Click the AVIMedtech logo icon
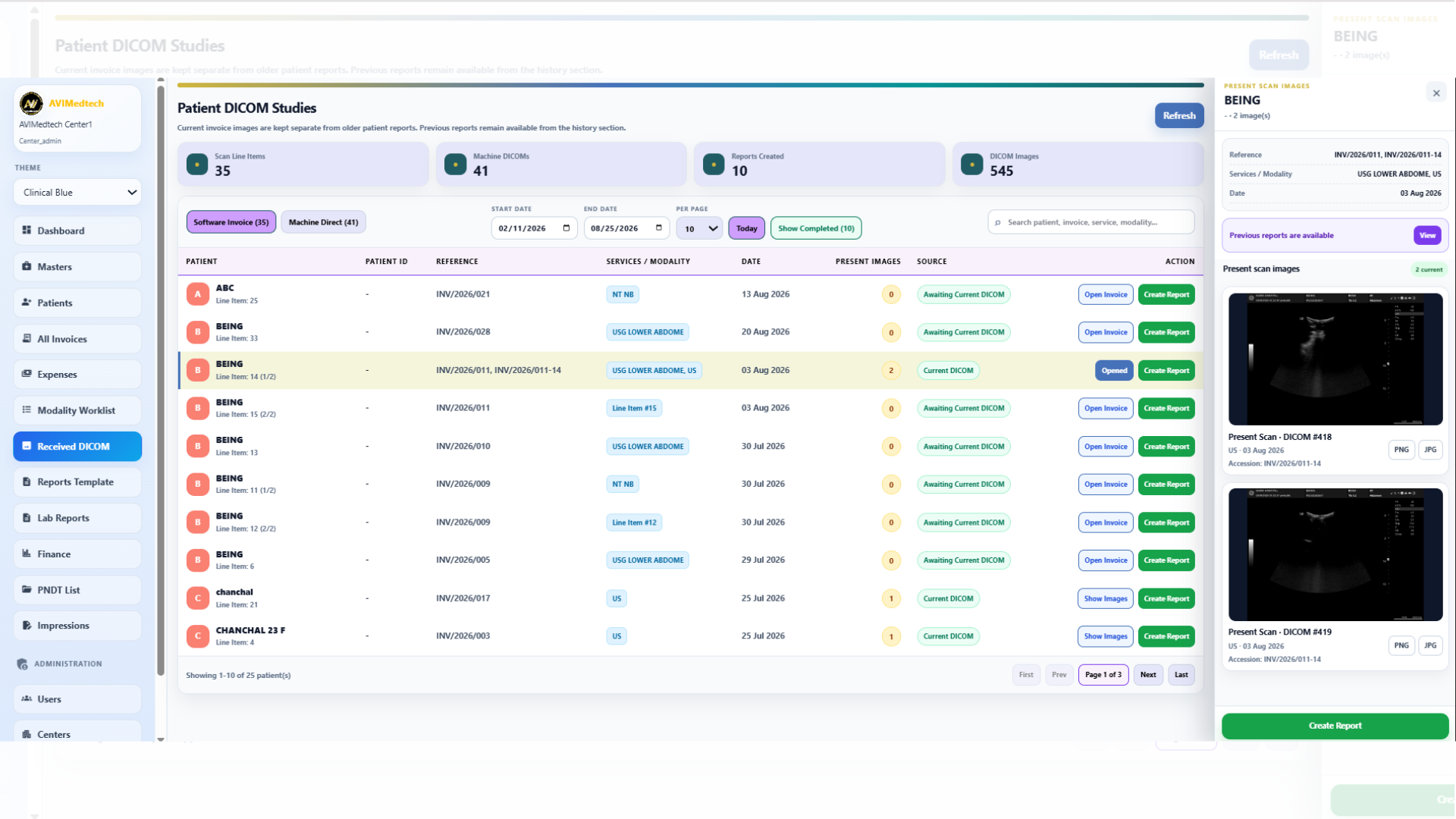1456x819 pixels. point(31,103)
